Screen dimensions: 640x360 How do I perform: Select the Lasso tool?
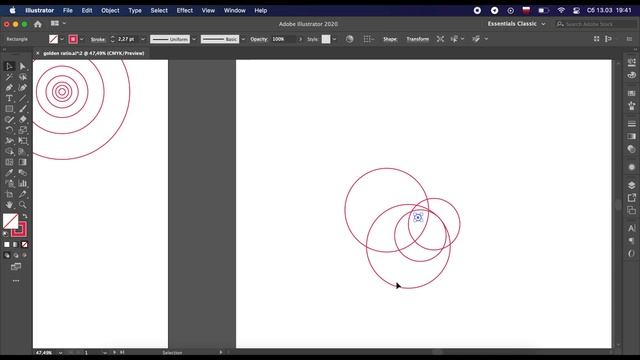[22, 77]
